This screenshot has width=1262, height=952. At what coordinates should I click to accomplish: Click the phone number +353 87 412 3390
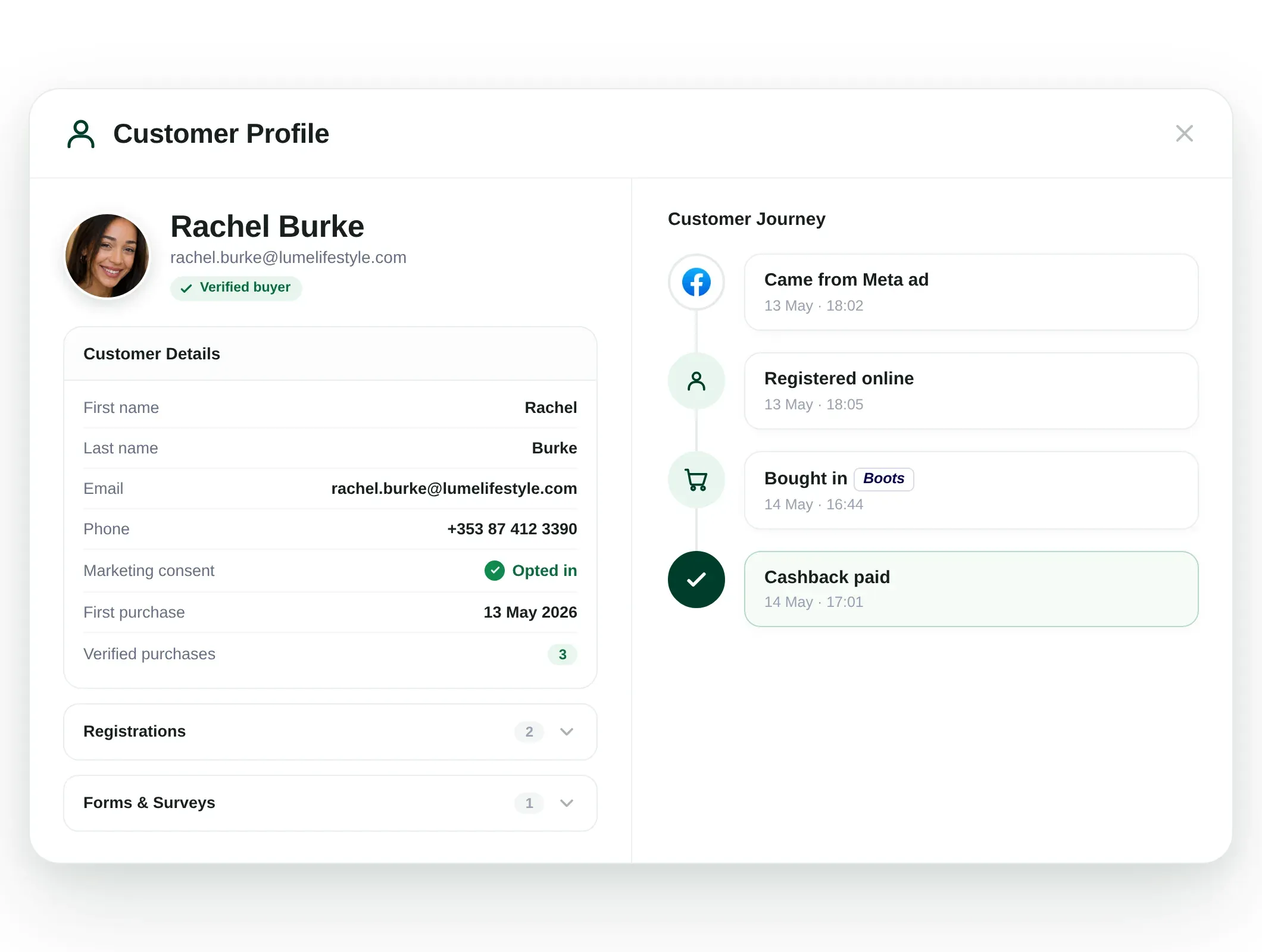(x=512, y=529)
